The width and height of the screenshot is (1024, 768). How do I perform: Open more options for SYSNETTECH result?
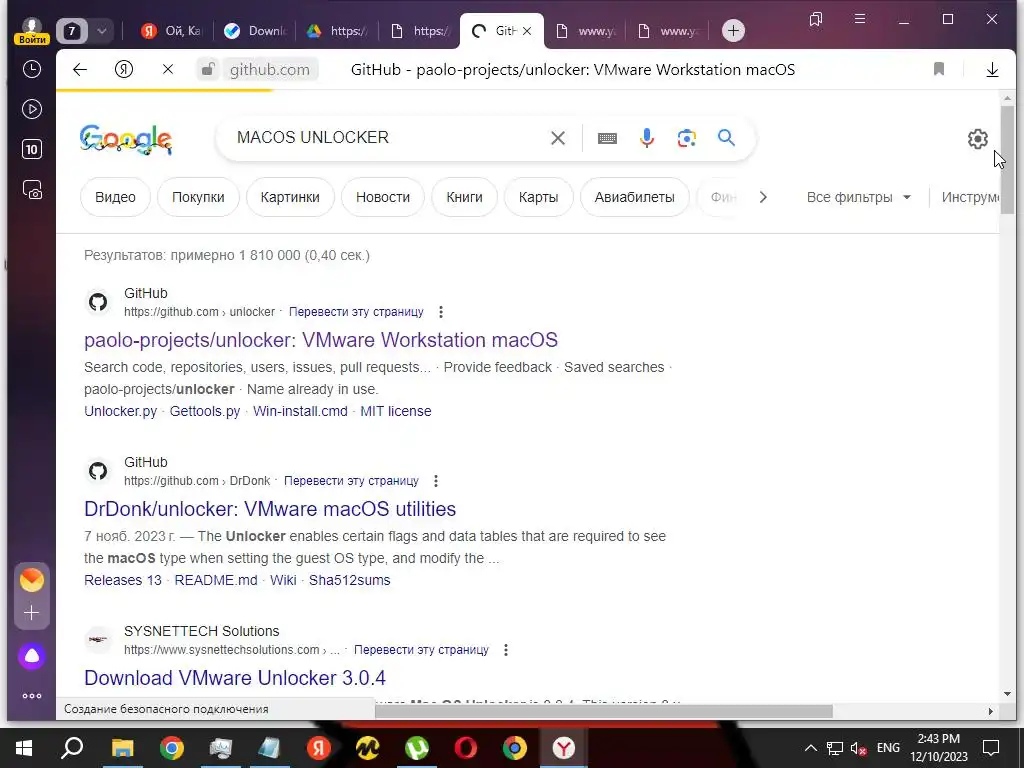(x=505, y=650)
